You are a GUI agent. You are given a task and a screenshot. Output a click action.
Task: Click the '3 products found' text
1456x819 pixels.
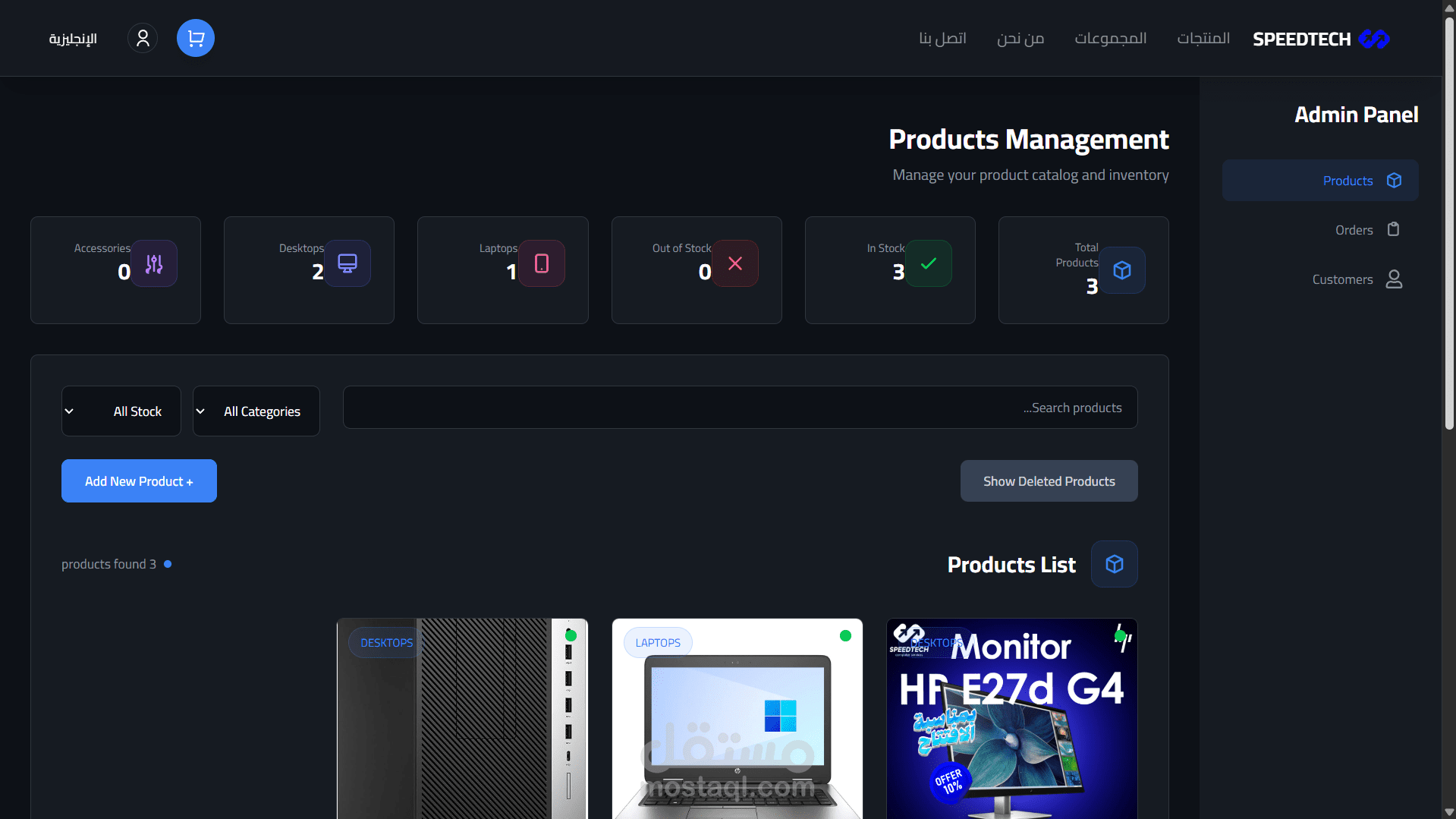(x=108, y=564)
